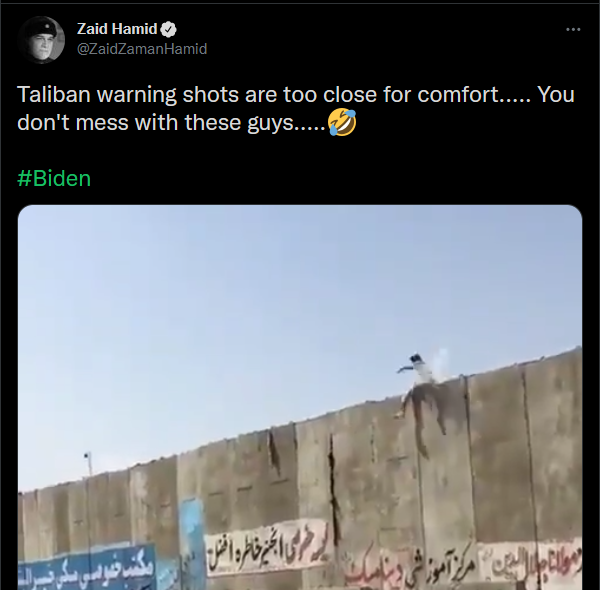The width and height of the screenshot is (600, 590).
Task: Click the man sitting atop the wall
Action: pos(416,380)
